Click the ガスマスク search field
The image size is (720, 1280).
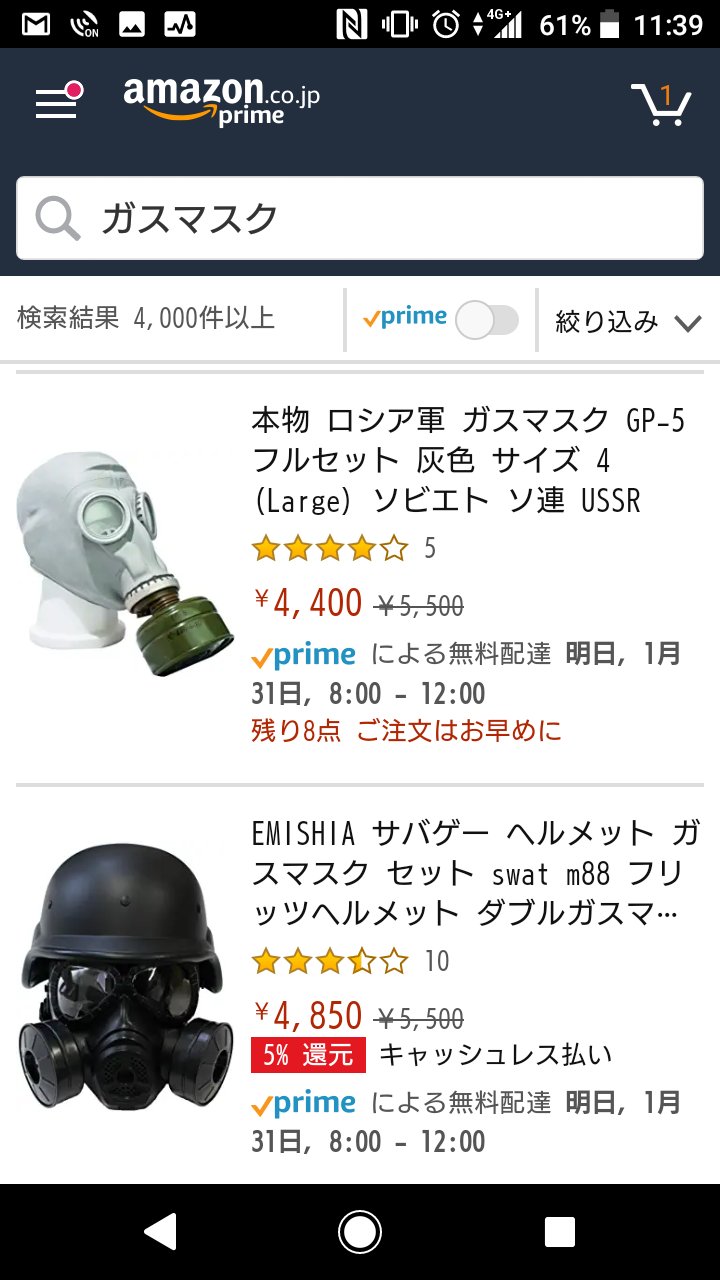point(360,218)
